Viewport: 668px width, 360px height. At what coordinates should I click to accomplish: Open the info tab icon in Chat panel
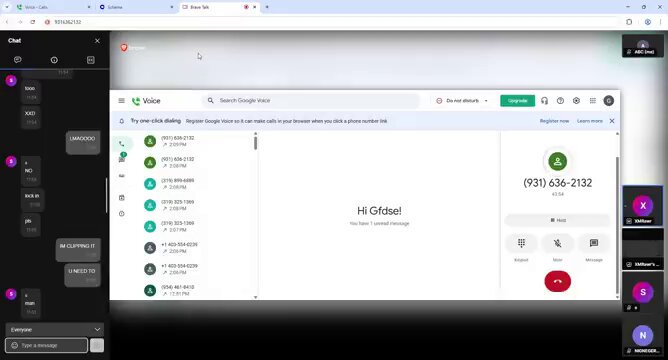click(54, 60)
